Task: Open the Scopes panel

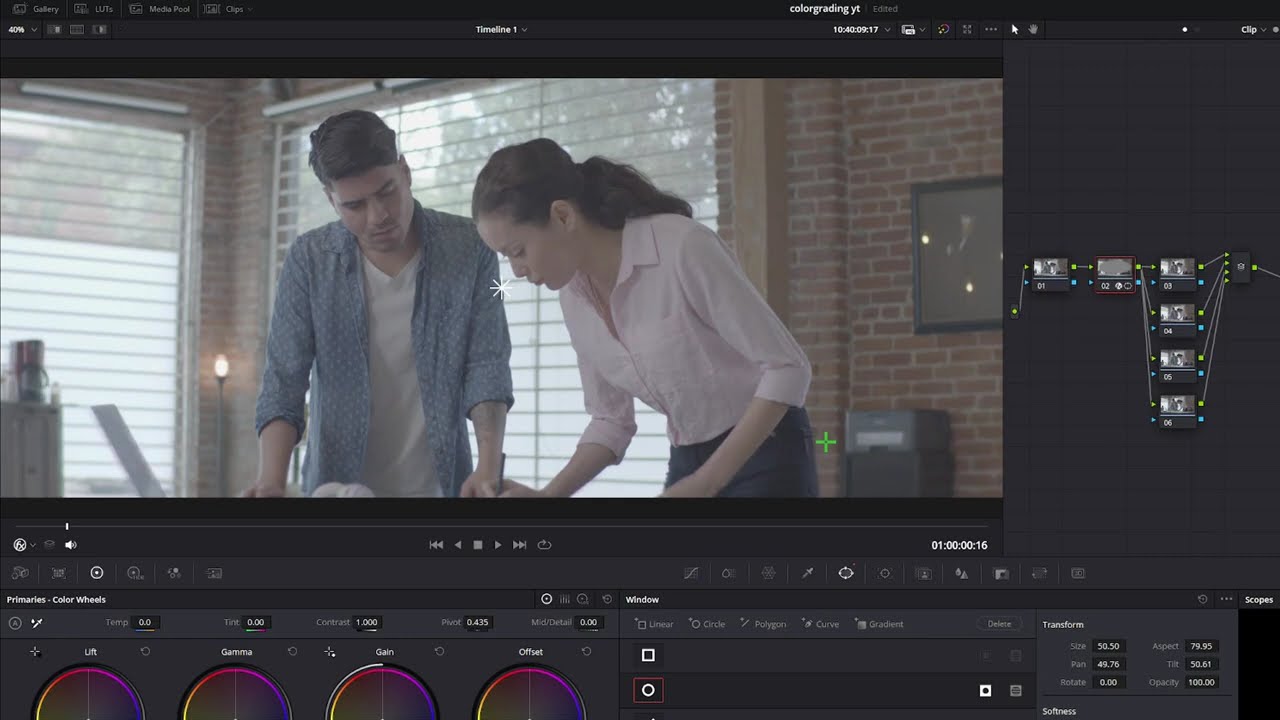Action: pos(1259,599)
